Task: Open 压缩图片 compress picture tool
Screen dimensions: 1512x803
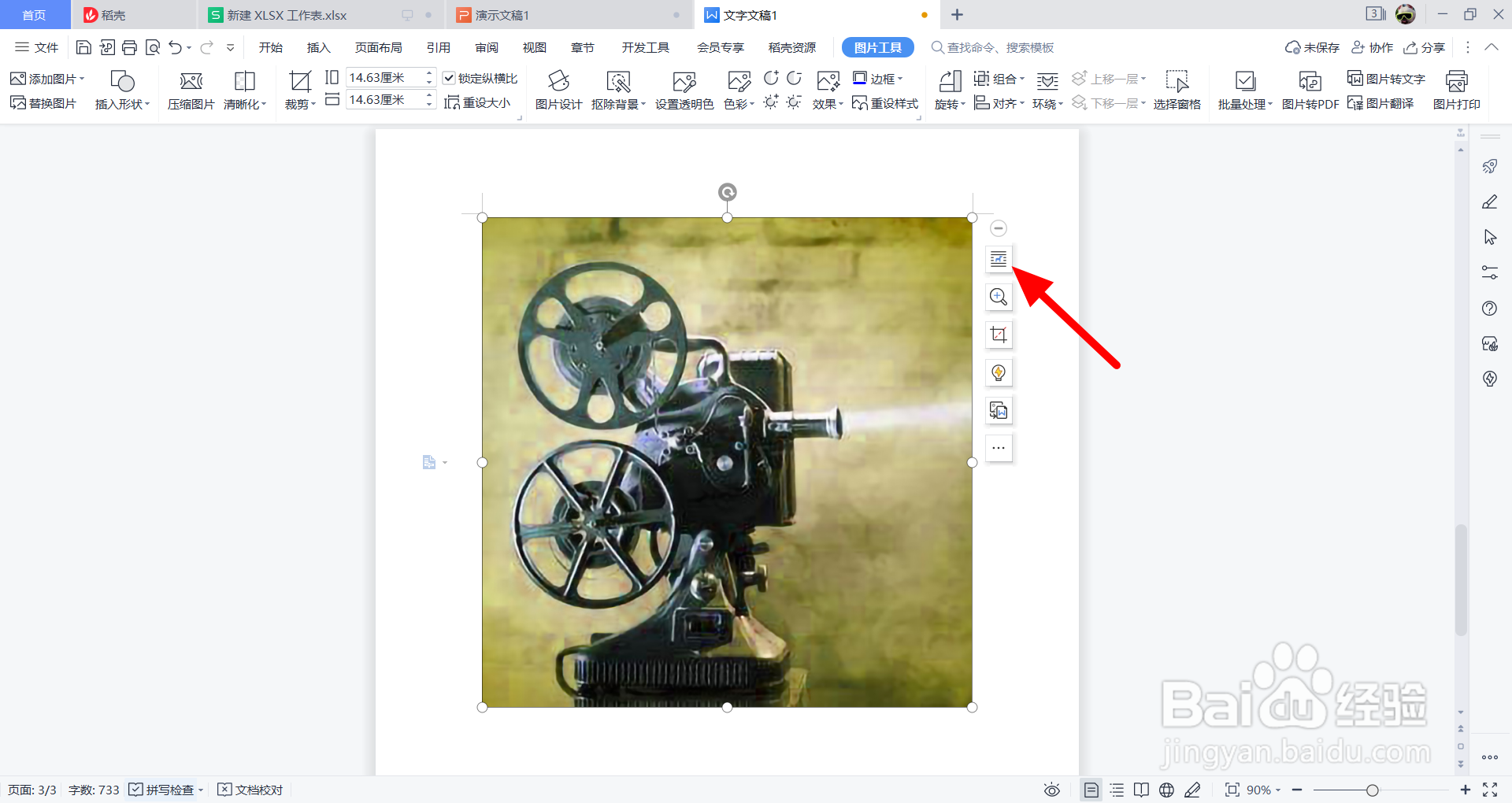Action: (191, 91)
